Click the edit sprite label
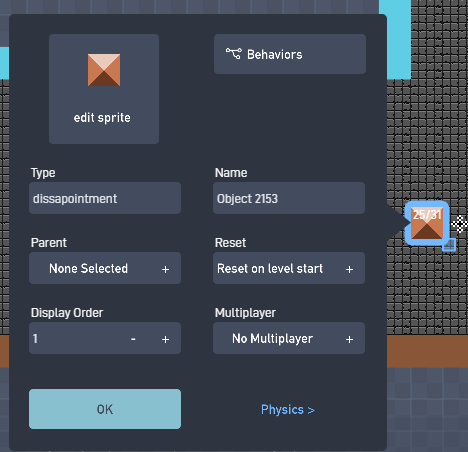This screenshot has height=452, width=468. click(102, 118)
